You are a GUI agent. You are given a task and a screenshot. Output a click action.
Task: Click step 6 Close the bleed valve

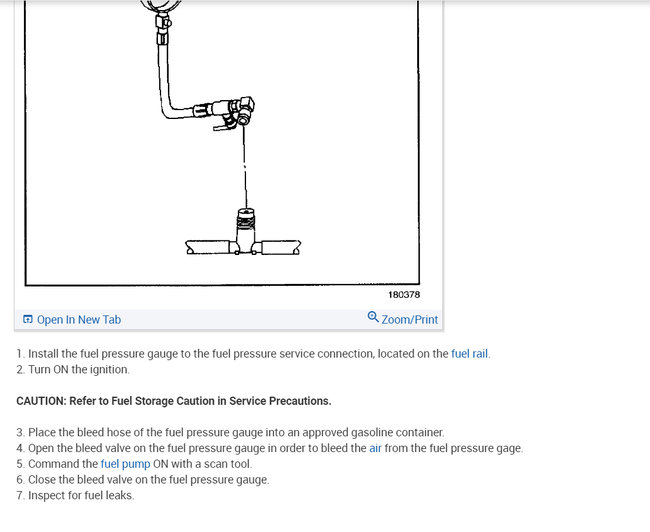pos(143,480)
